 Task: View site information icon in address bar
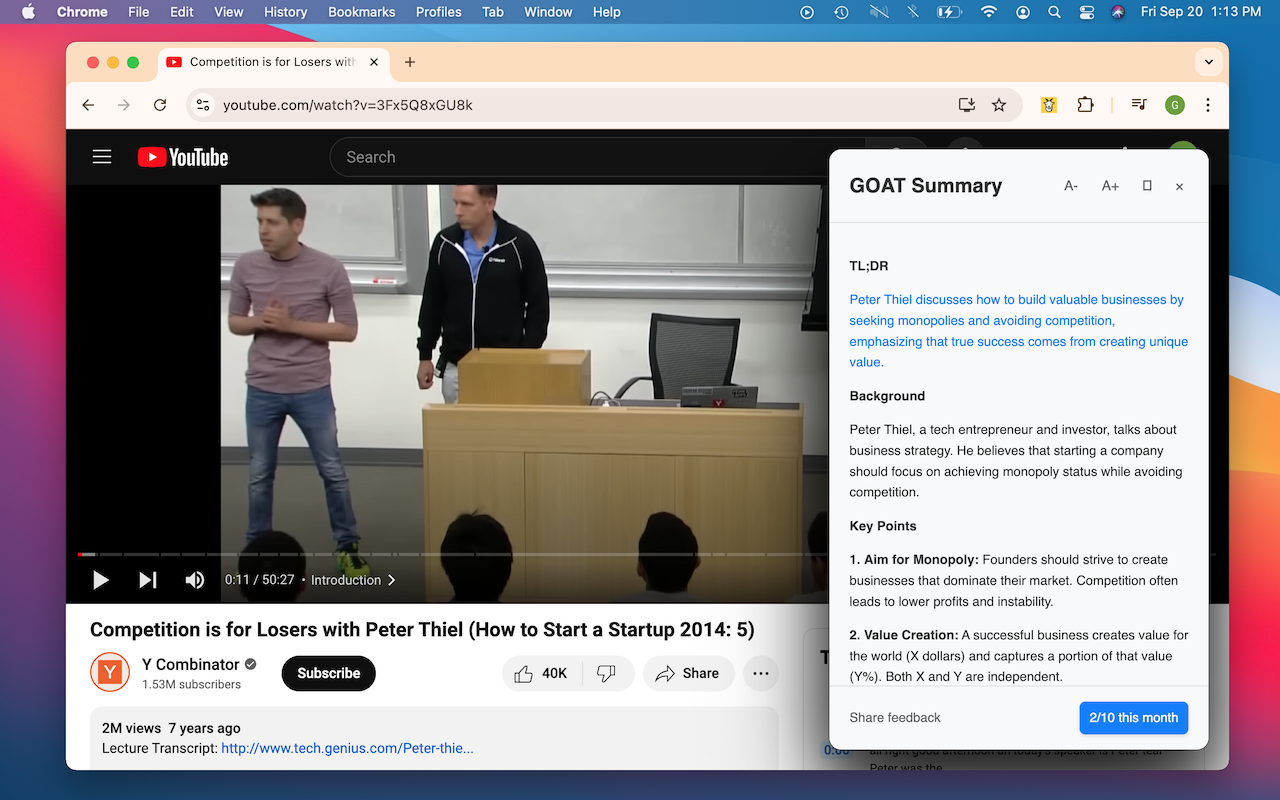click(x=203, y=105)
